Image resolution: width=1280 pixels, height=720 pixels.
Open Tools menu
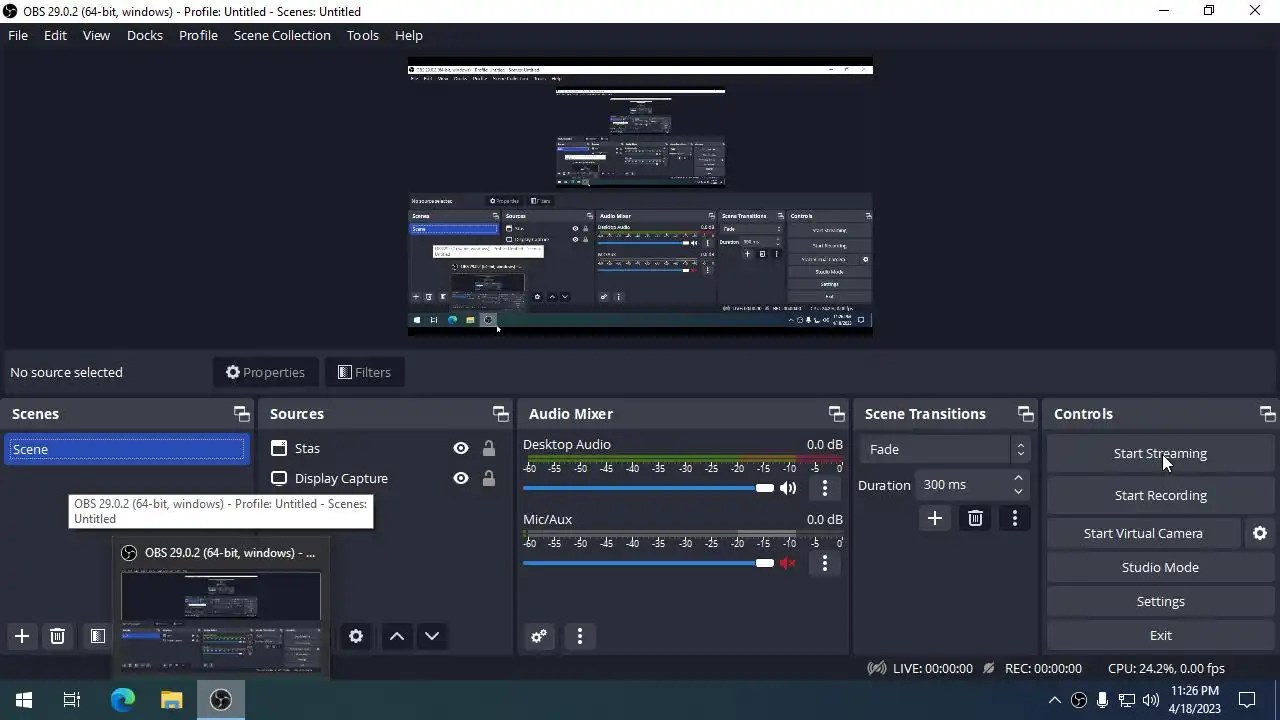(363, 35)
